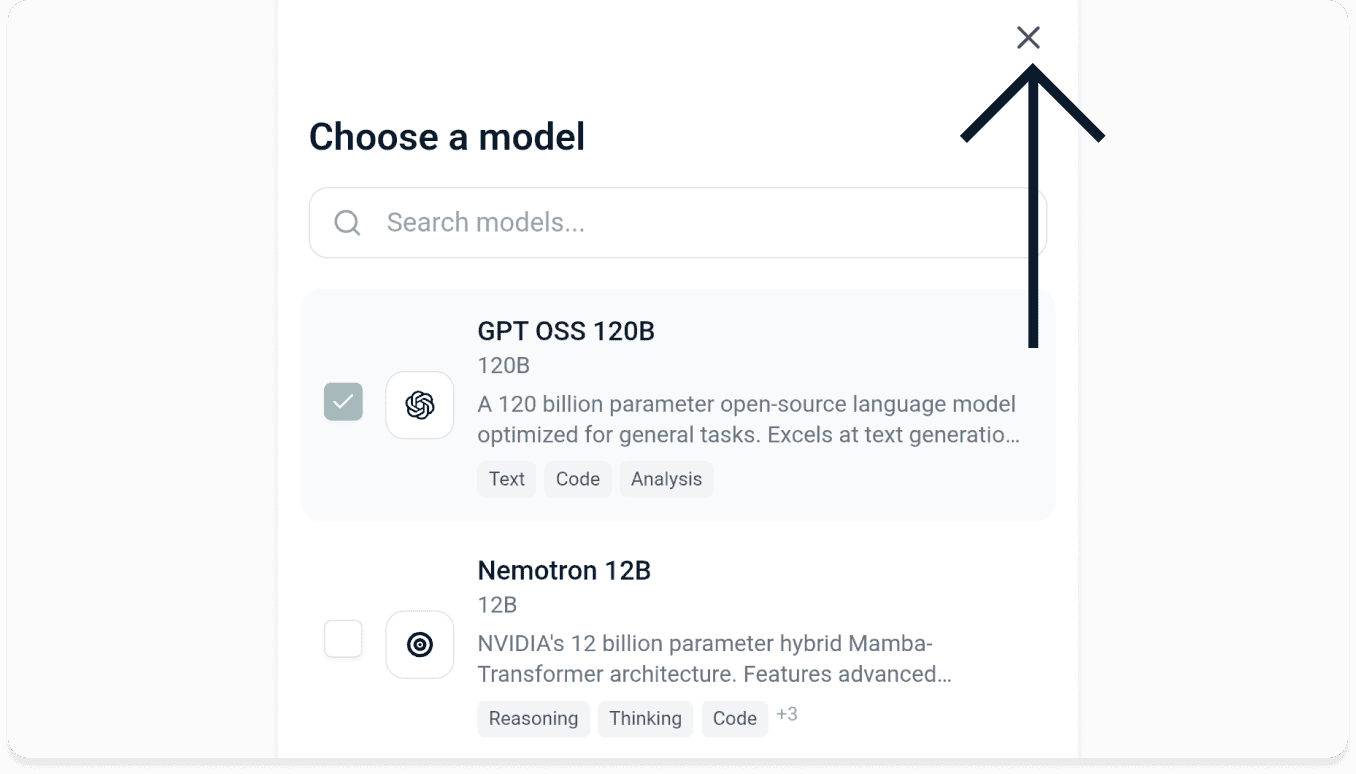The height and width of the screenshot is (774, 1356).
Task: Click the NVIDIA icon beside Nemotron 12B
Action: tap(419, 644)
